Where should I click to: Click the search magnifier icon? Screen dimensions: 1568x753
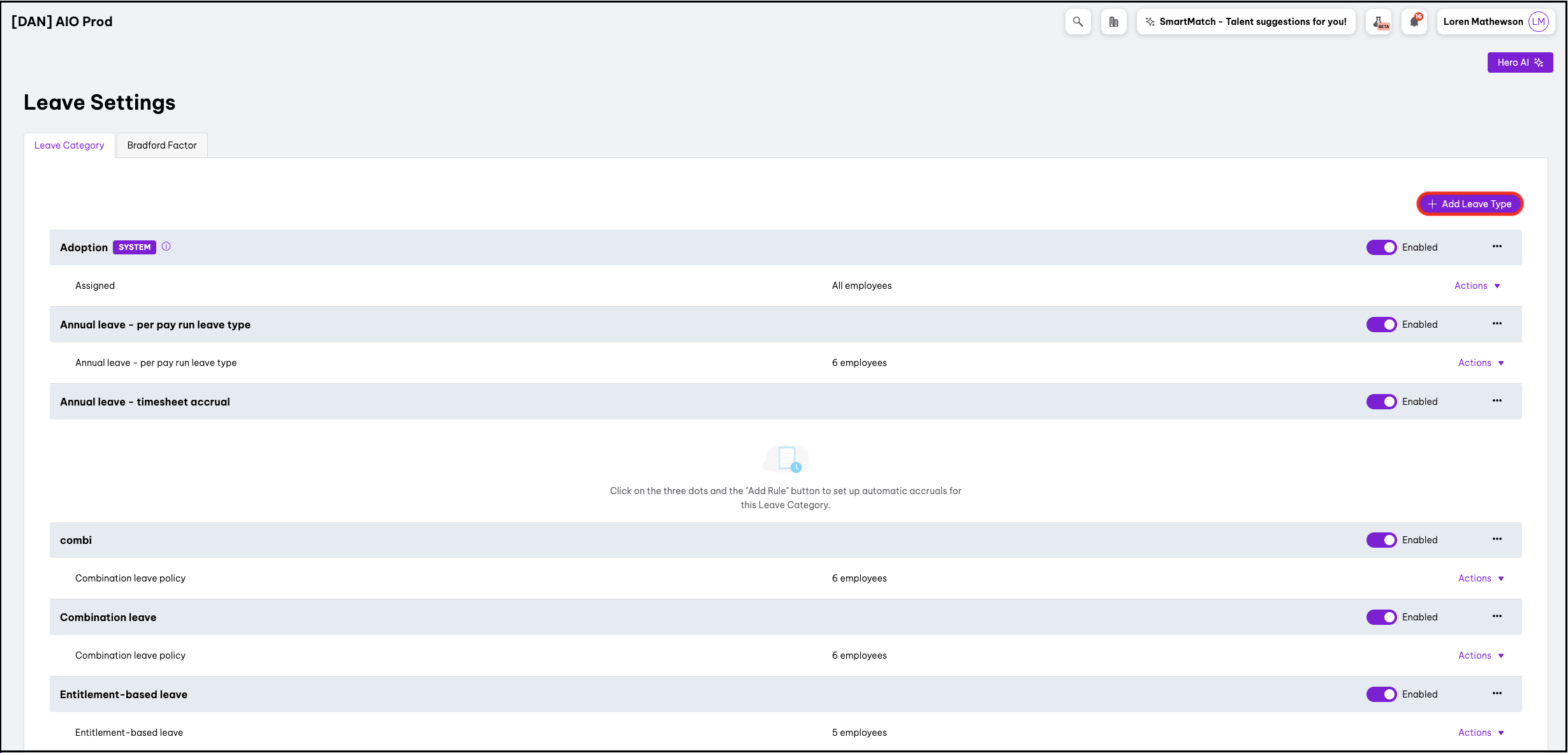(x=1078, y=22)
